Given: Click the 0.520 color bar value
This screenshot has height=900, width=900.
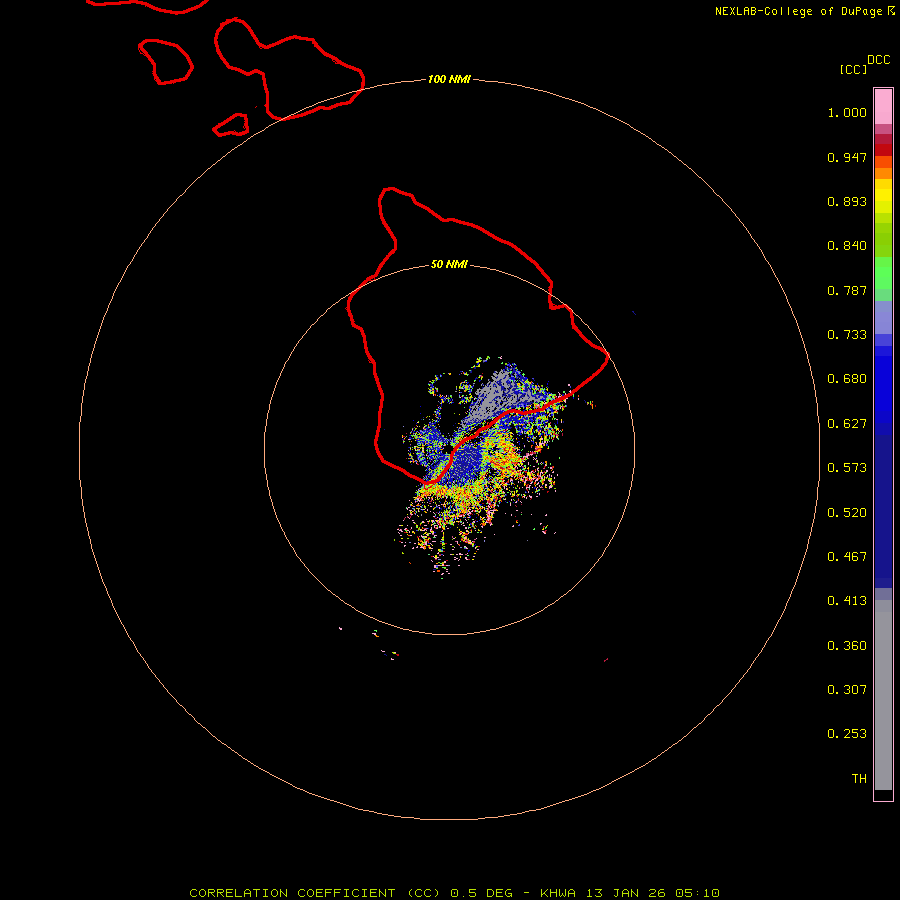Looking at the screenshot, I should [847, 513].
